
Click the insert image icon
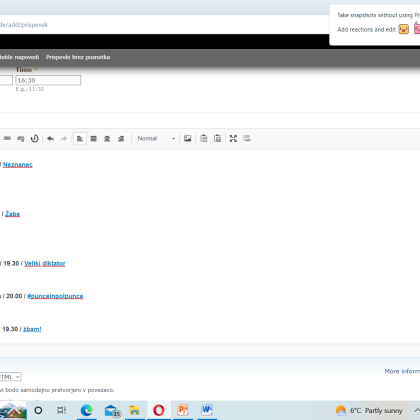pyautogui.click(x=188, y=138)
